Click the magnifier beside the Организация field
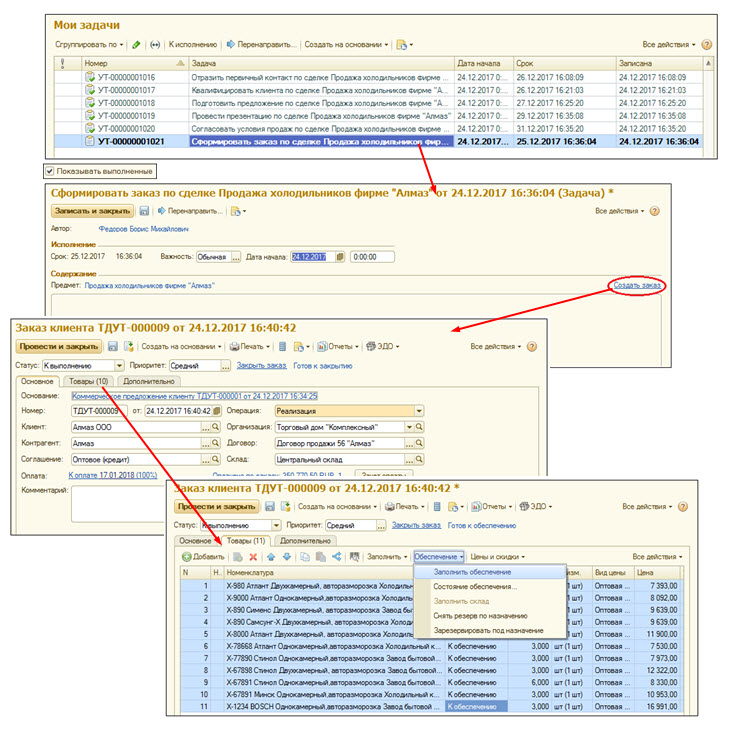The height and width of the screenshot is (729, 742). click(419, 427)
